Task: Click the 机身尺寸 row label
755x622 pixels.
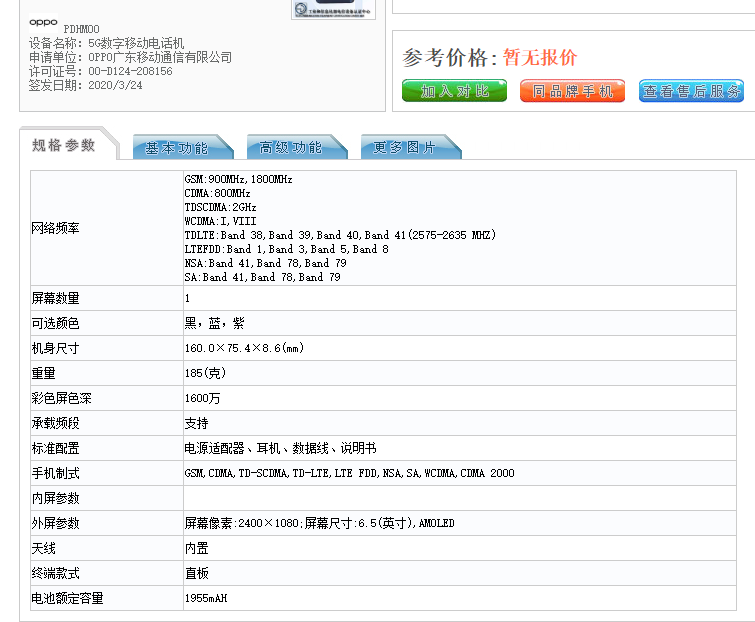Action: click(55, 349)
